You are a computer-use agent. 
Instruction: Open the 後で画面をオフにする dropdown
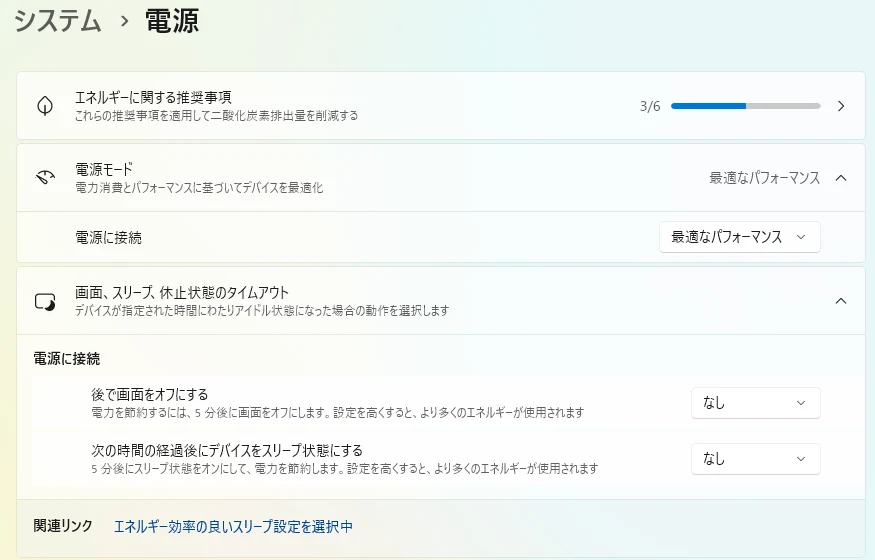(x=756, y=403)
